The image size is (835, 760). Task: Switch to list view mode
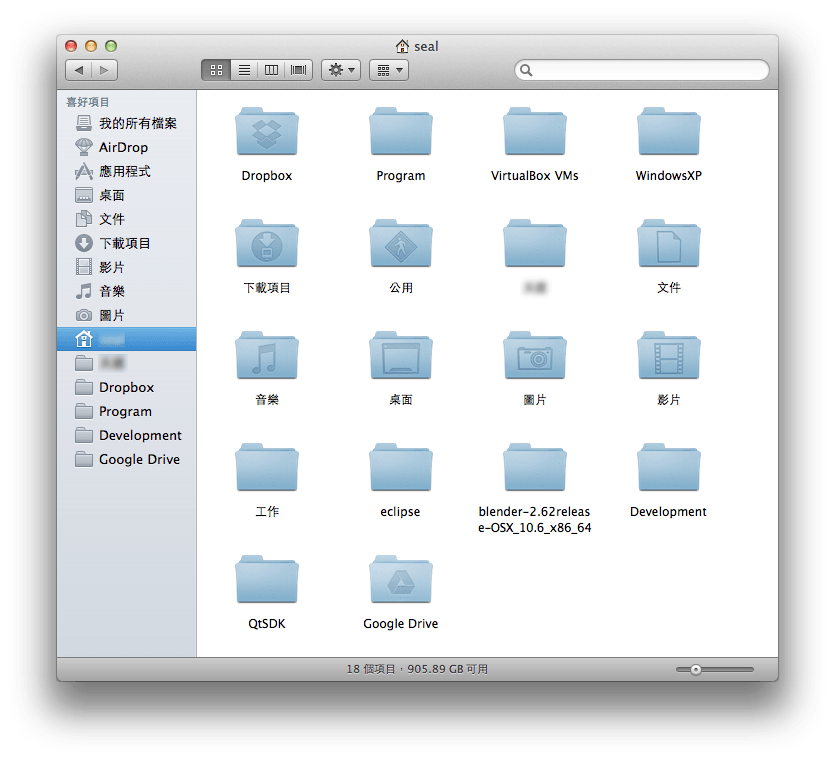coord(243,70)
